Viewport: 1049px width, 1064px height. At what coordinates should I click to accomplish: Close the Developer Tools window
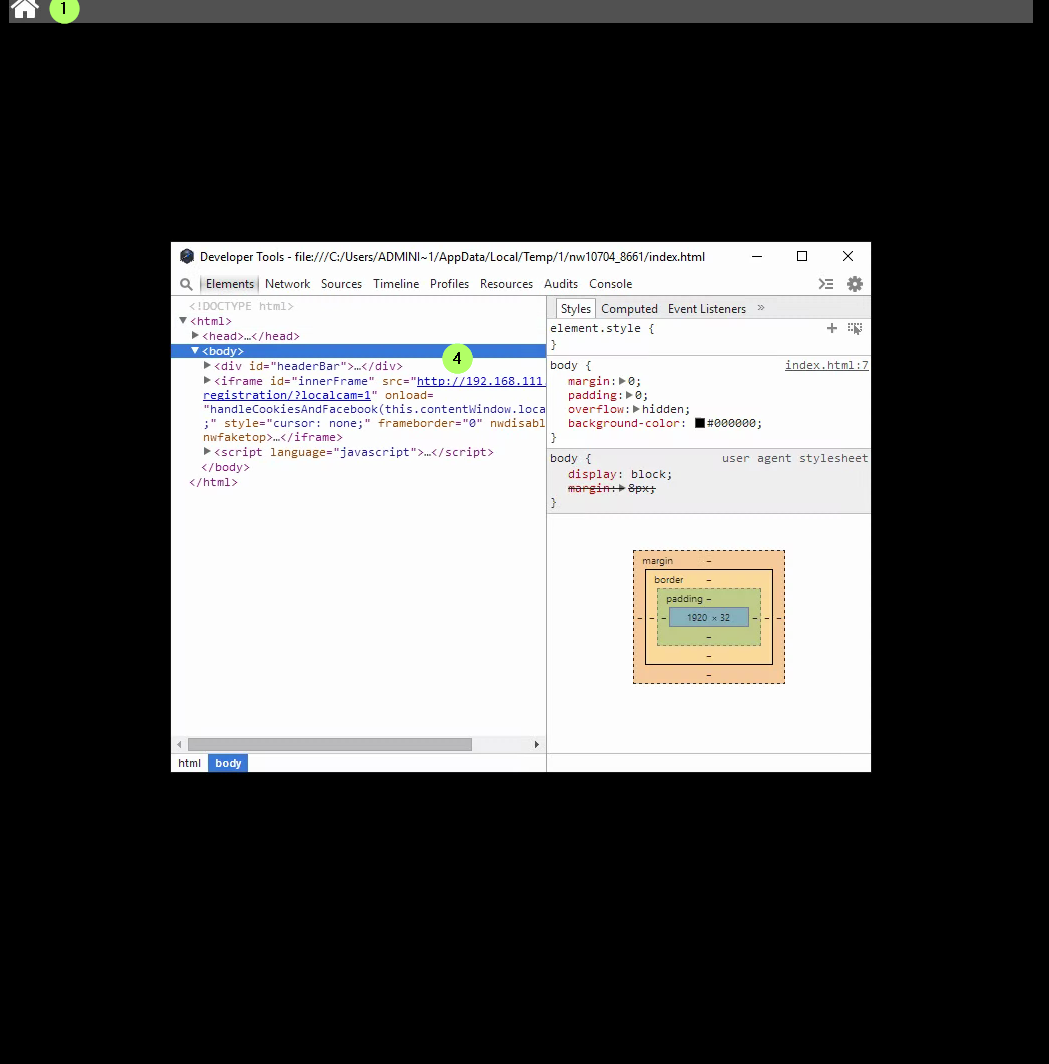click(848, 256)
